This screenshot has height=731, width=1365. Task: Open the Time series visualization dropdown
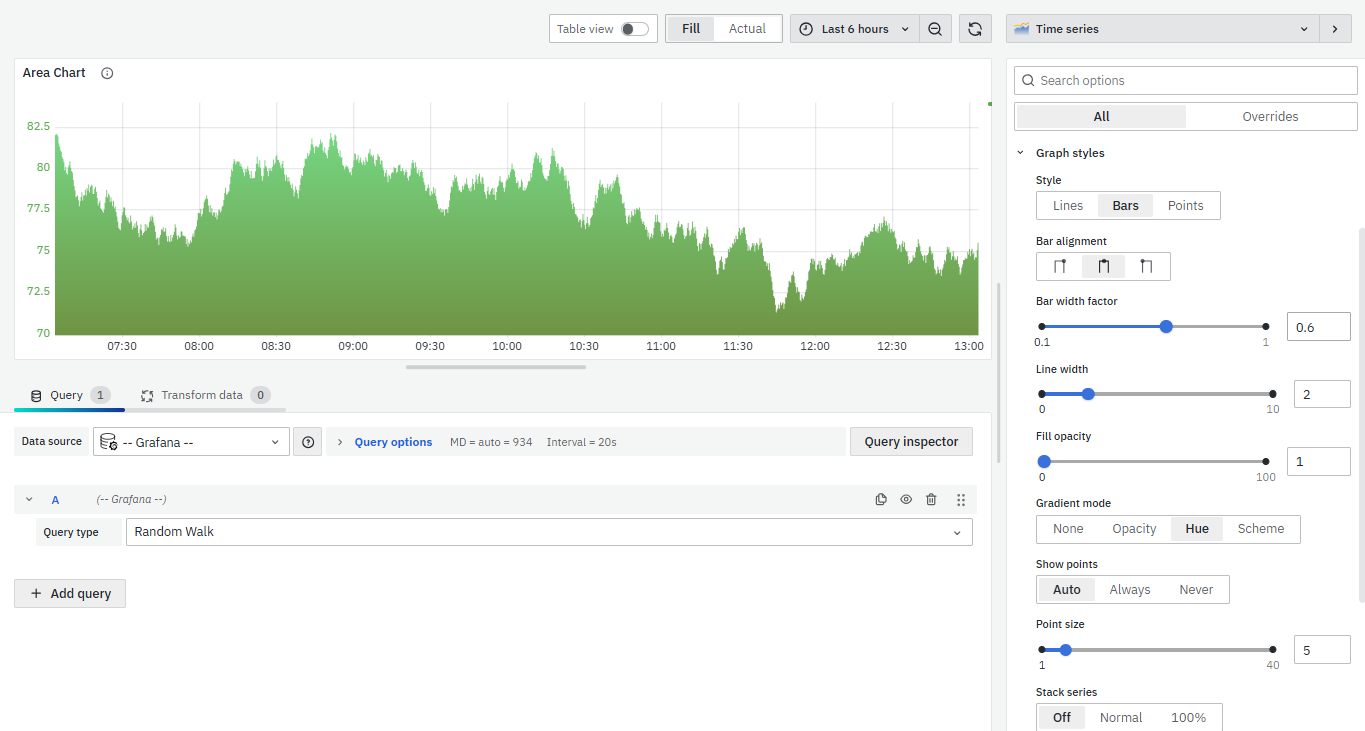point(1162,29)
